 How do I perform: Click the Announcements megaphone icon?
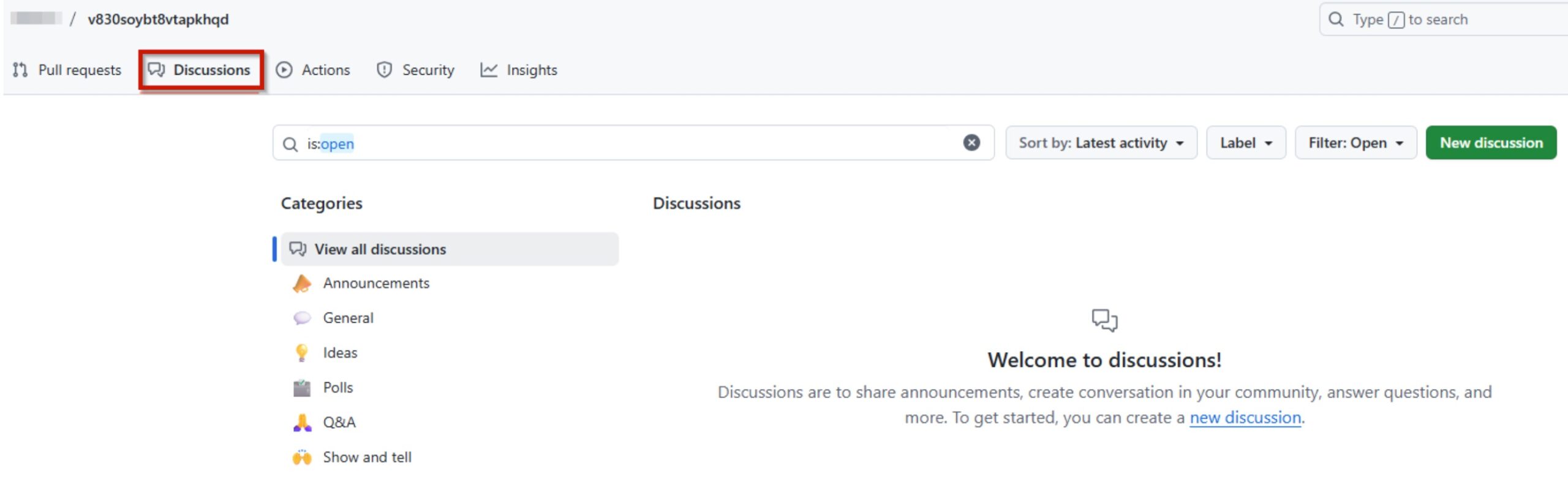tap(301, 284)
